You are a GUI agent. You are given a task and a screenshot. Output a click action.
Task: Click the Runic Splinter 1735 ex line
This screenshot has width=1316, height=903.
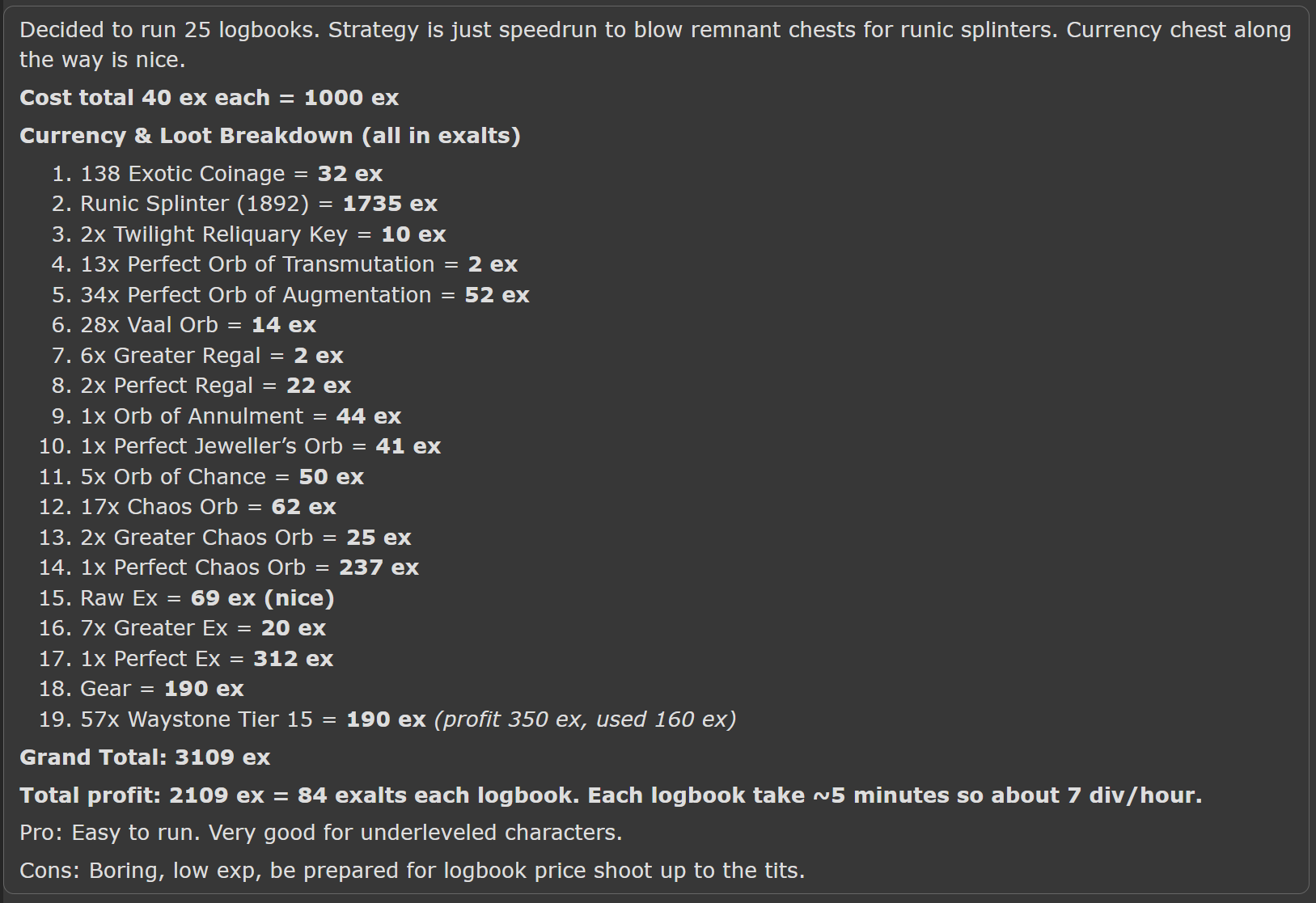point(259,204)
